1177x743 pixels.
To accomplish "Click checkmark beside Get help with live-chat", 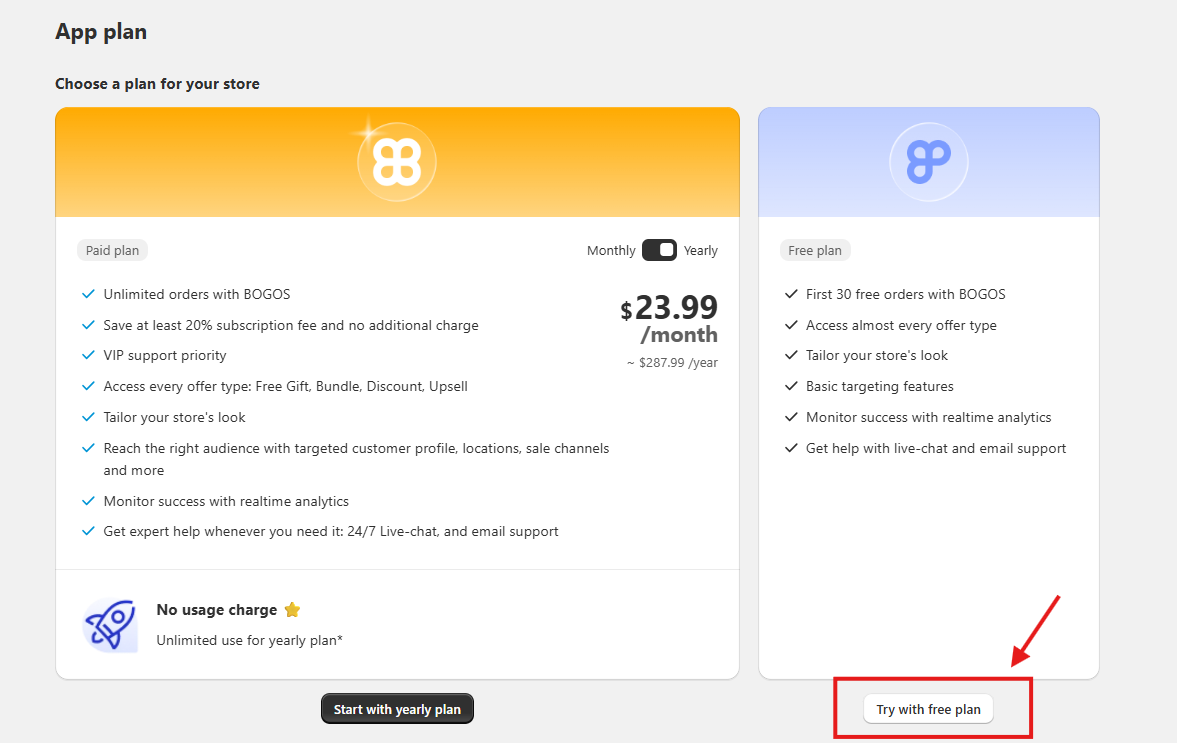I will coord(790,448).
